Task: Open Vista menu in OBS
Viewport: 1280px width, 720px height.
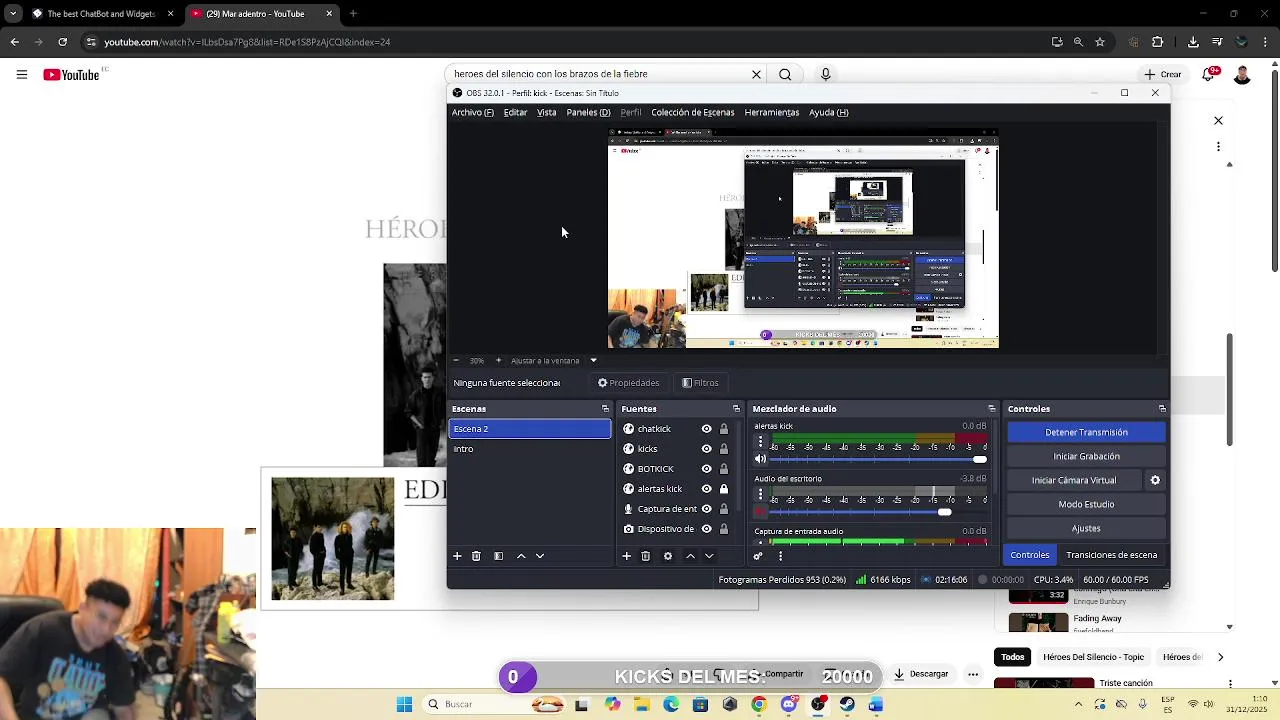Action: [546, 112]
